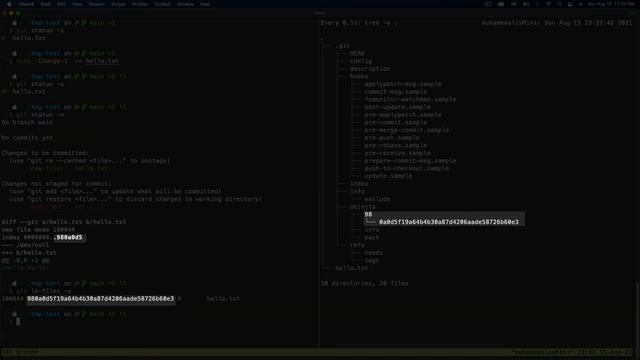
Task: Click 'Changes not staged for commit:' heading
Action: tap(56, 184)
